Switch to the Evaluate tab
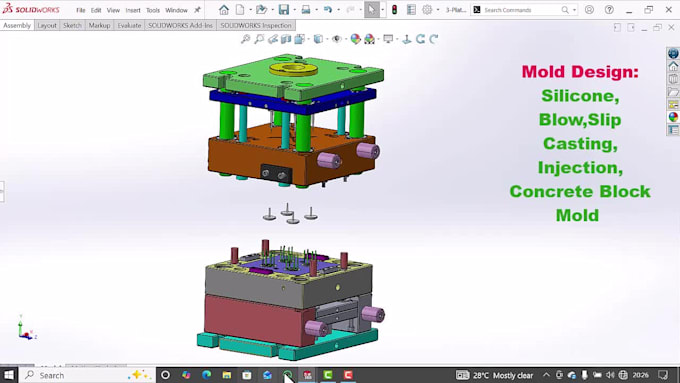This screenshot has height=383, width=680. tap(129, 25)
